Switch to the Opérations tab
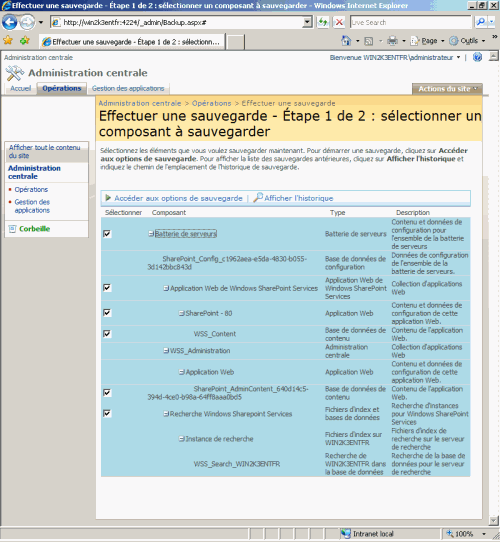Viewport: 500px width, 542px height. pyautogui.click(x=62, y=88)
